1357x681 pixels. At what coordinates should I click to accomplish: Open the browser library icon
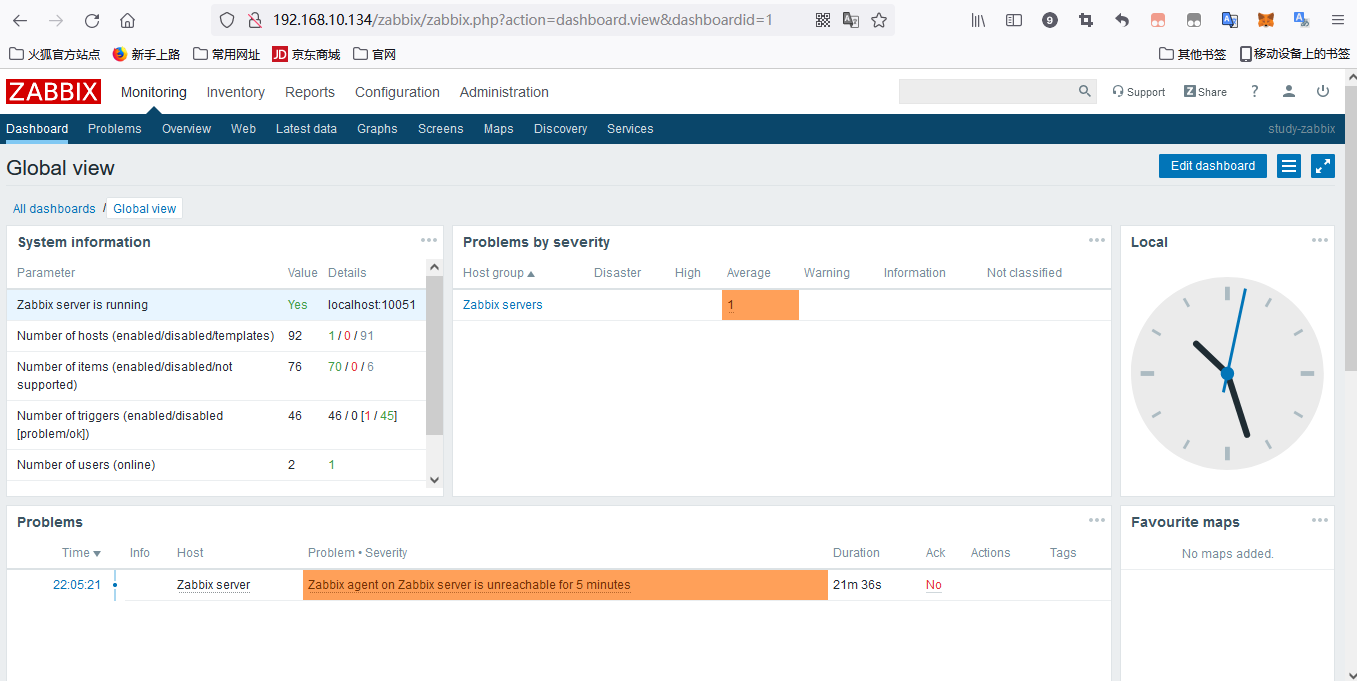tap(979, 20)
